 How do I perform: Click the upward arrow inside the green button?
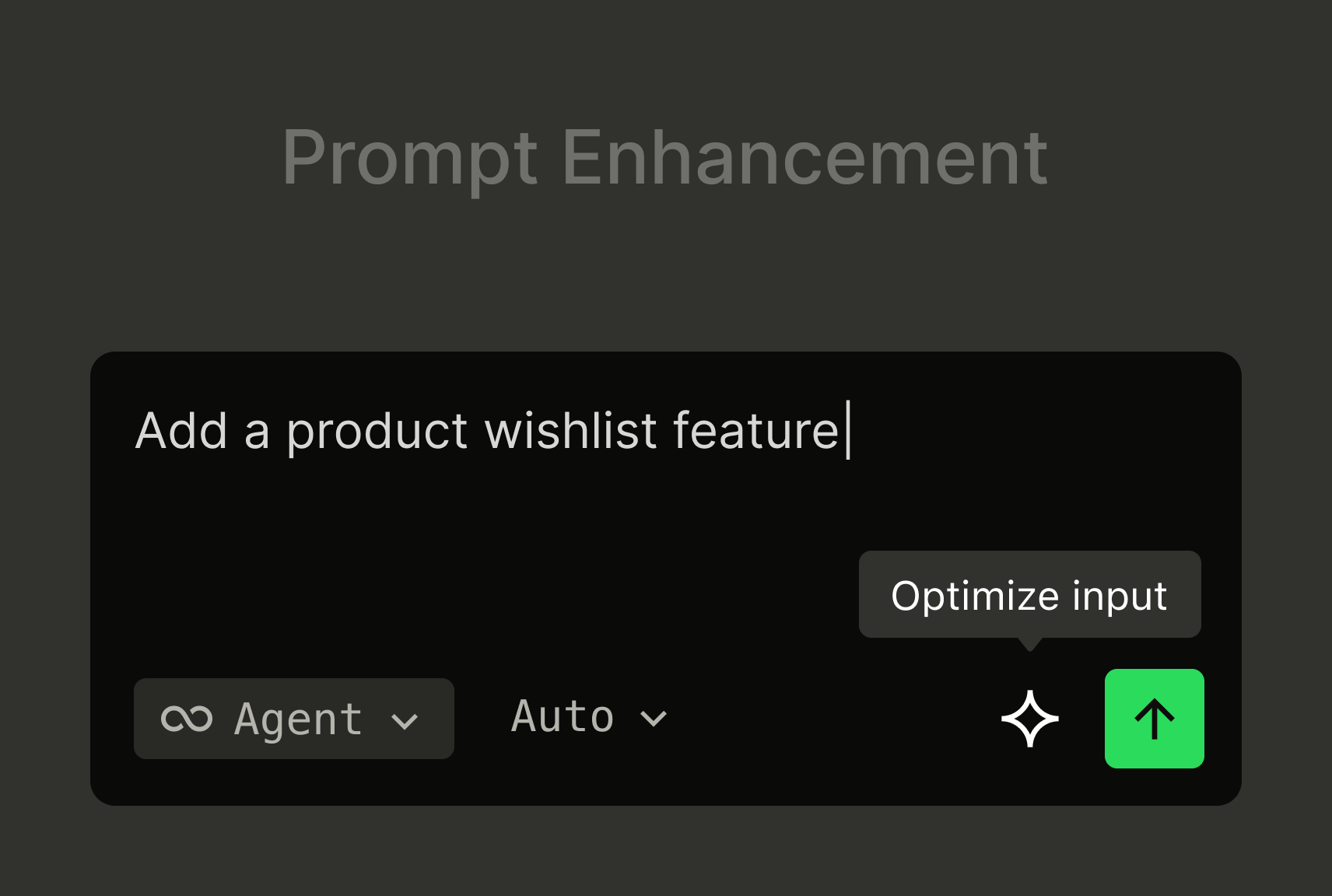pyautogui.click(x=1154, y=719)
